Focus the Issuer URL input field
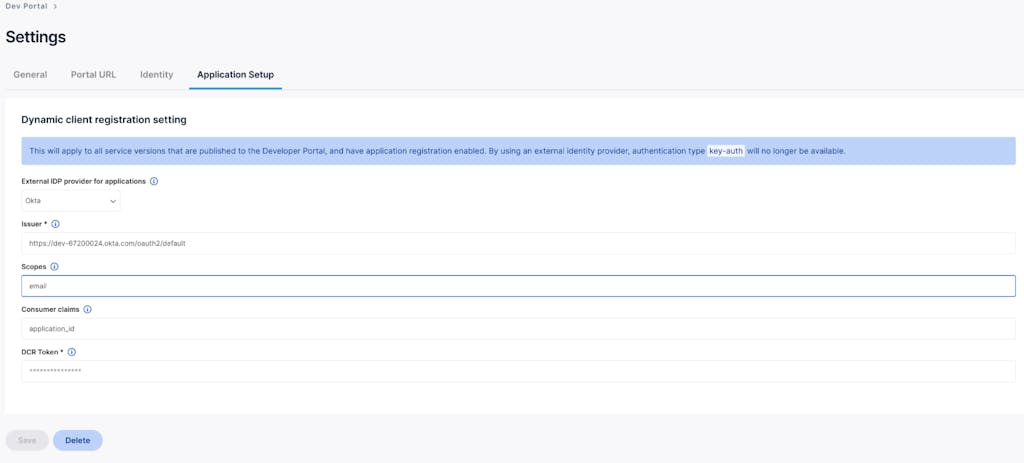The width and height of the screenshot is (1024, 463). click(518, 243)
